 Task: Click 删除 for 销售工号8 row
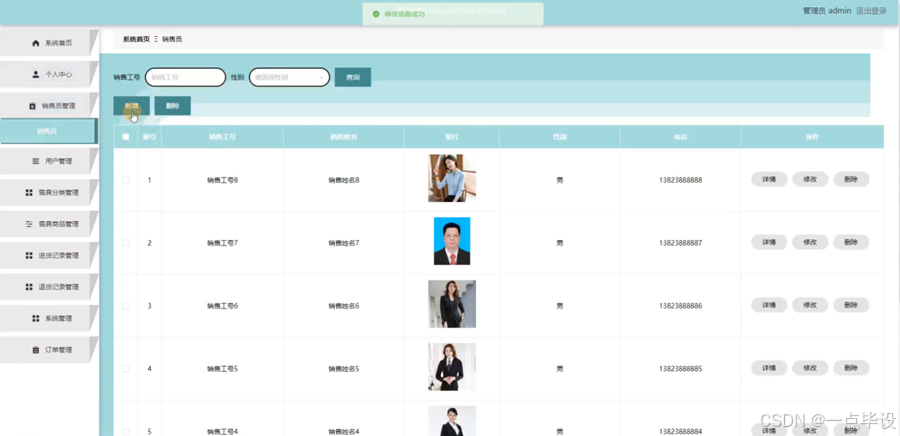pyautogui.click(x=851, y=180)
